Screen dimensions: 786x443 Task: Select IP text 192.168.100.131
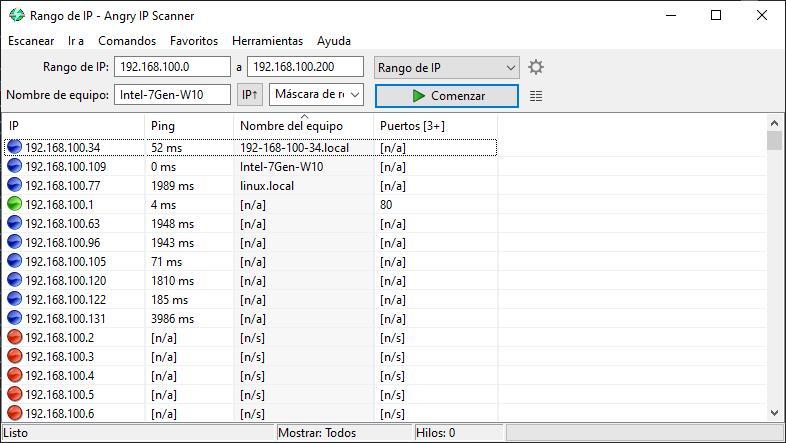66,319
